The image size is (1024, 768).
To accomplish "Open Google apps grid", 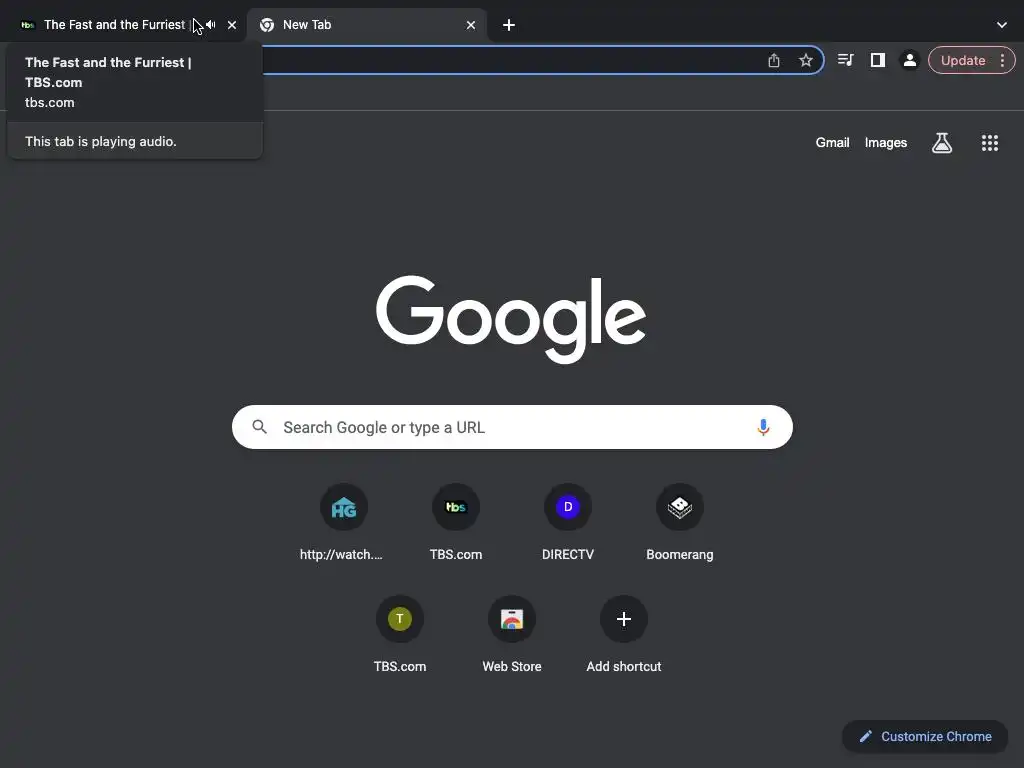I will tap(989, 142).
